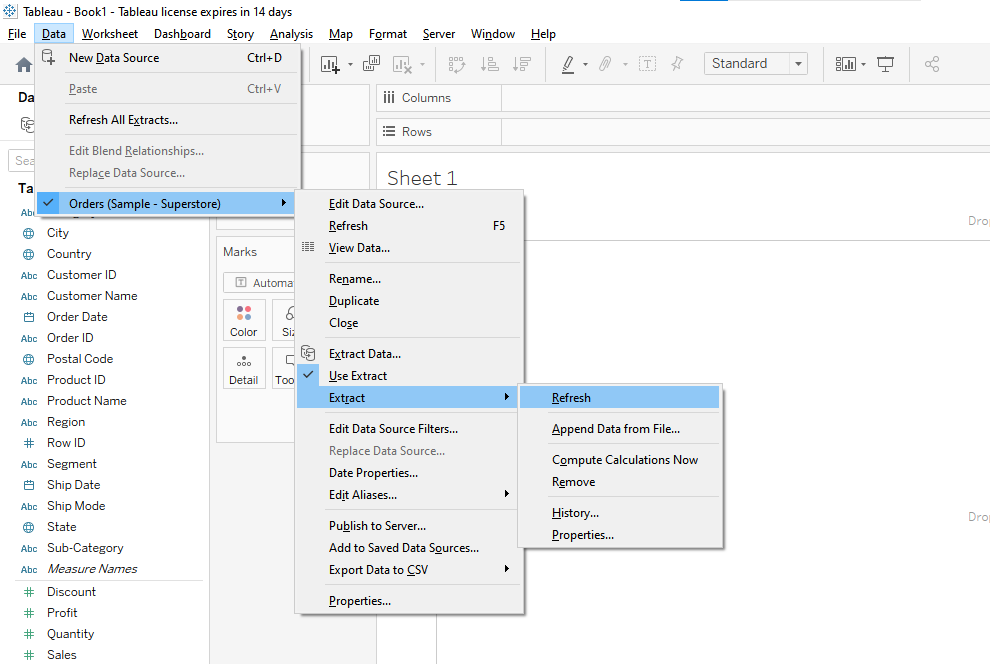
Task: Open the Map menu
Action: [341, 34]
